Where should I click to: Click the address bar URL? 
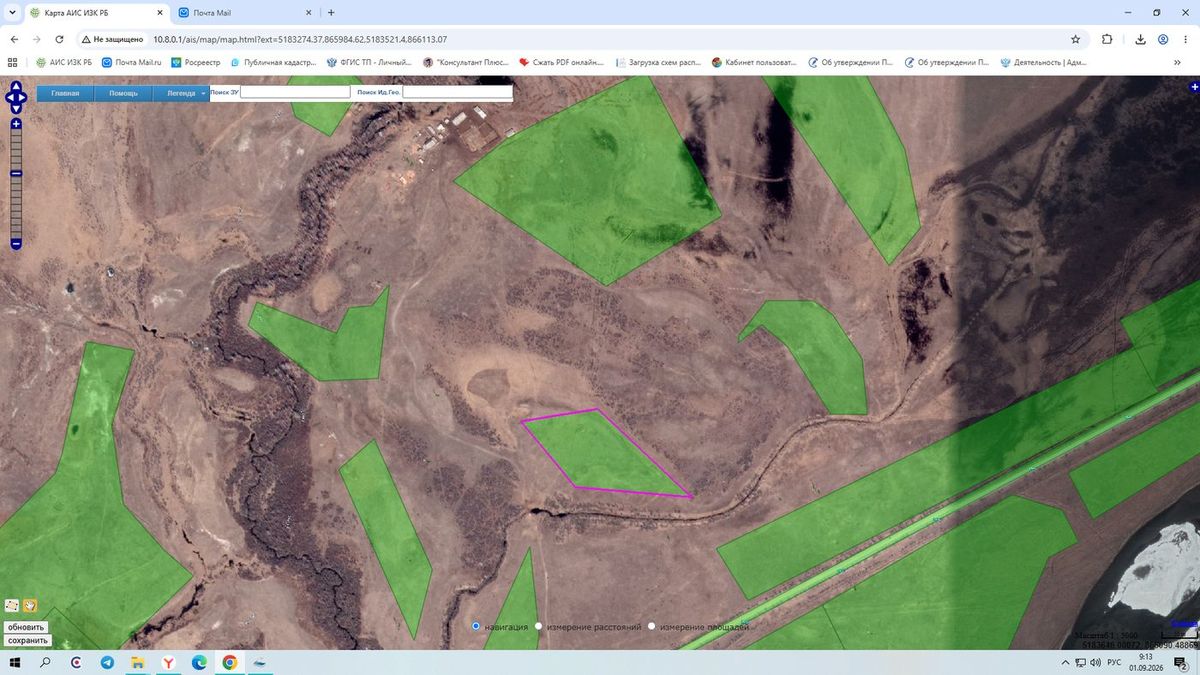coord(300,39)
